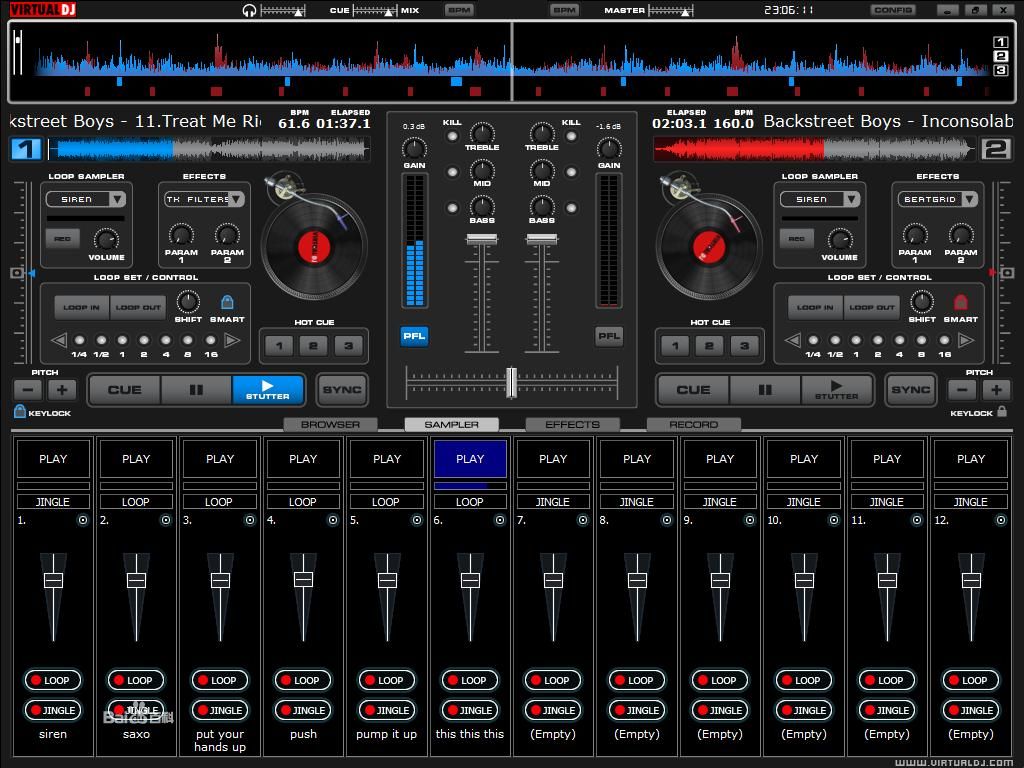
Task: Click SYNC button on deck 2
Action: pos(910,390)
